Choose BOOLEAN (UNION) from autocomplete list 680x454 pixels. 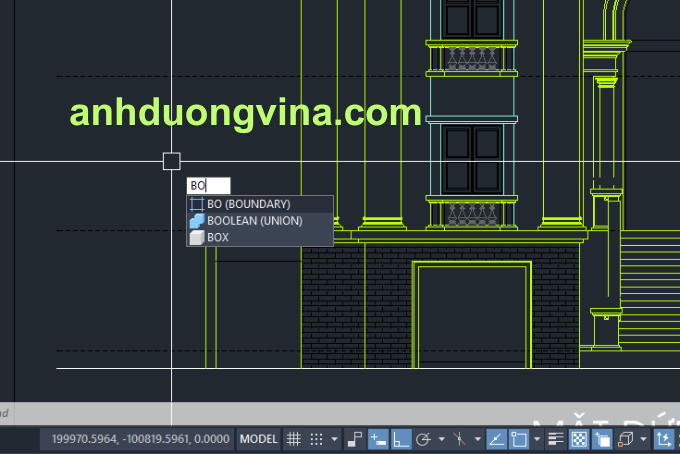click(254, 221)
